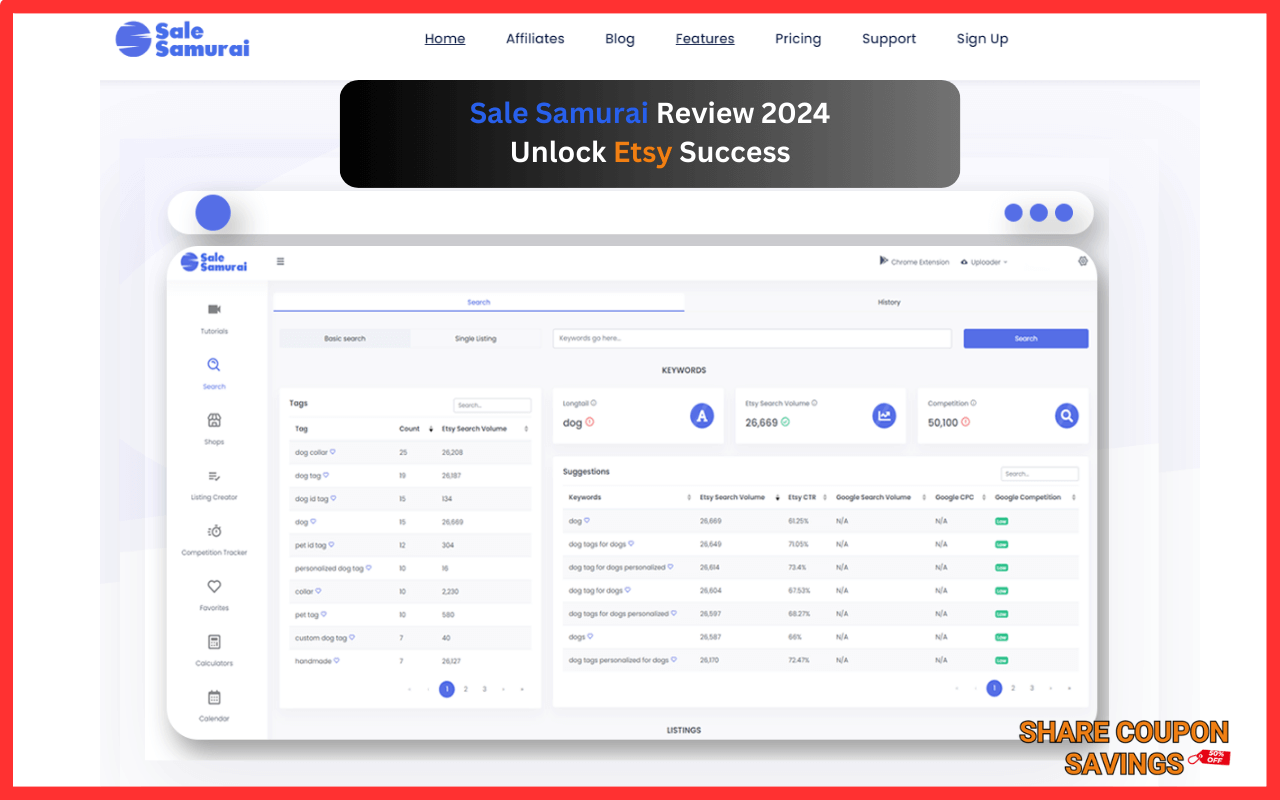Click the Chrome Extension play icon

pyautogui.click(x=884, y=260)
